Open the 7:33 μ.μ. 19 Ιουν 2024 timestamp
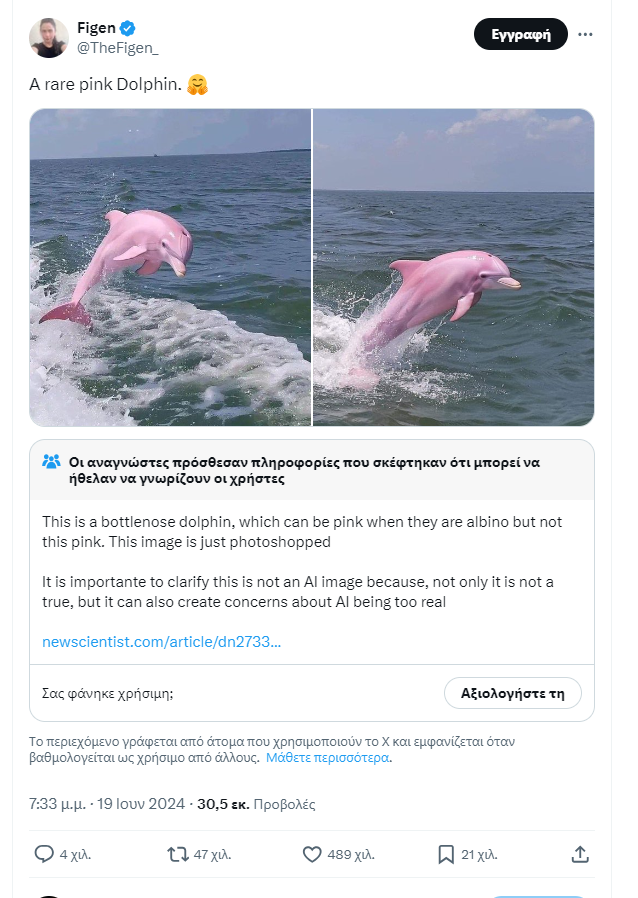The image size is (638, 898). click(107, 804)
